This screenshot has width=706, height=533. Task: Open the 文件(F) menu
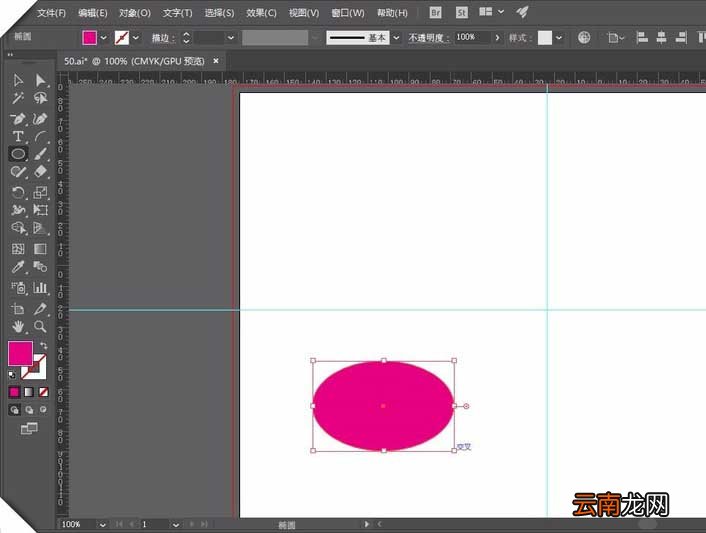pos(51,13)
